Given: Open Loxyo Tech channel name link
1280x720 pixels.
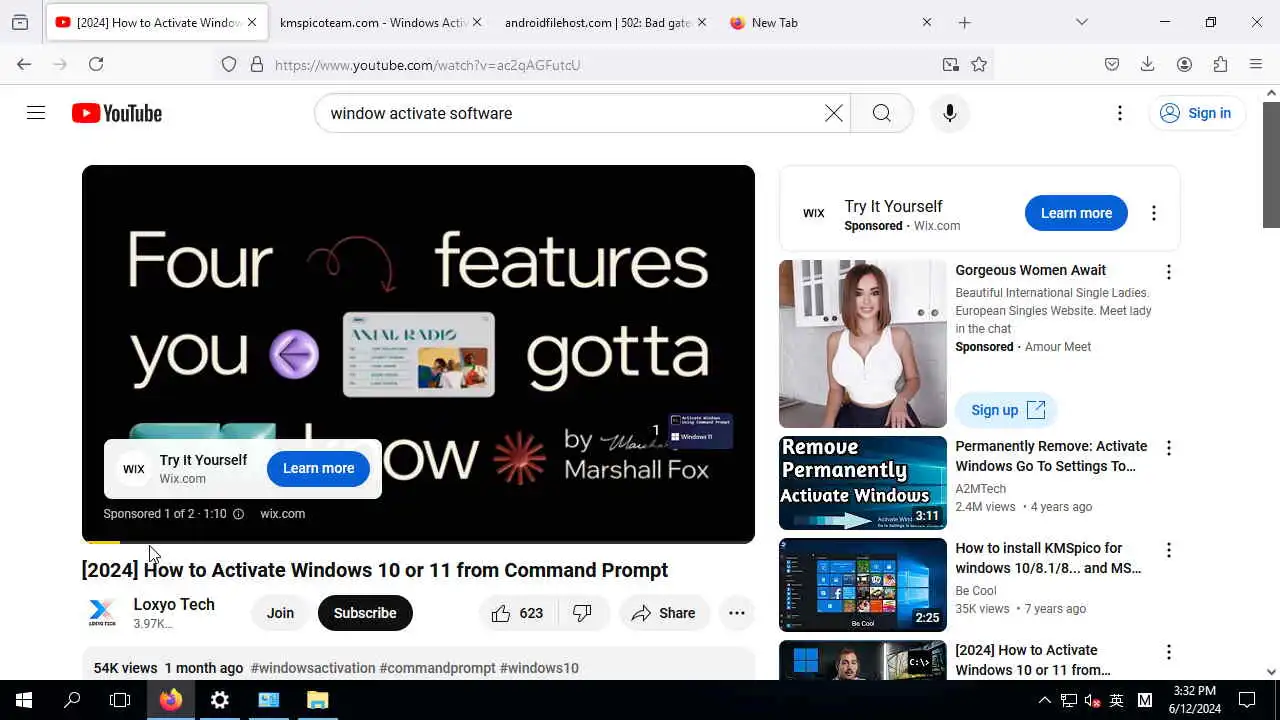Looking at the screenshot, I should point(174,605).
